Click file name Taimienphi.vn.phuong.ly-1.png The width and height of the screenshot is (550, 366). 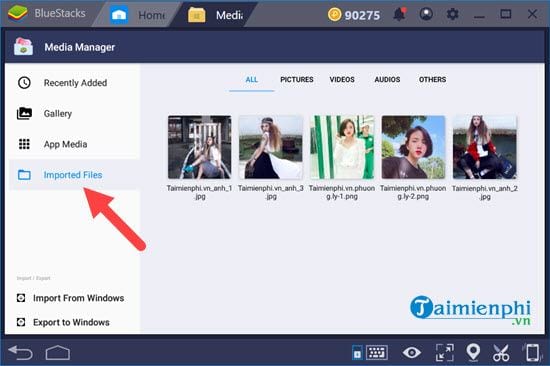pyautogui.click(x=342, y=192)
